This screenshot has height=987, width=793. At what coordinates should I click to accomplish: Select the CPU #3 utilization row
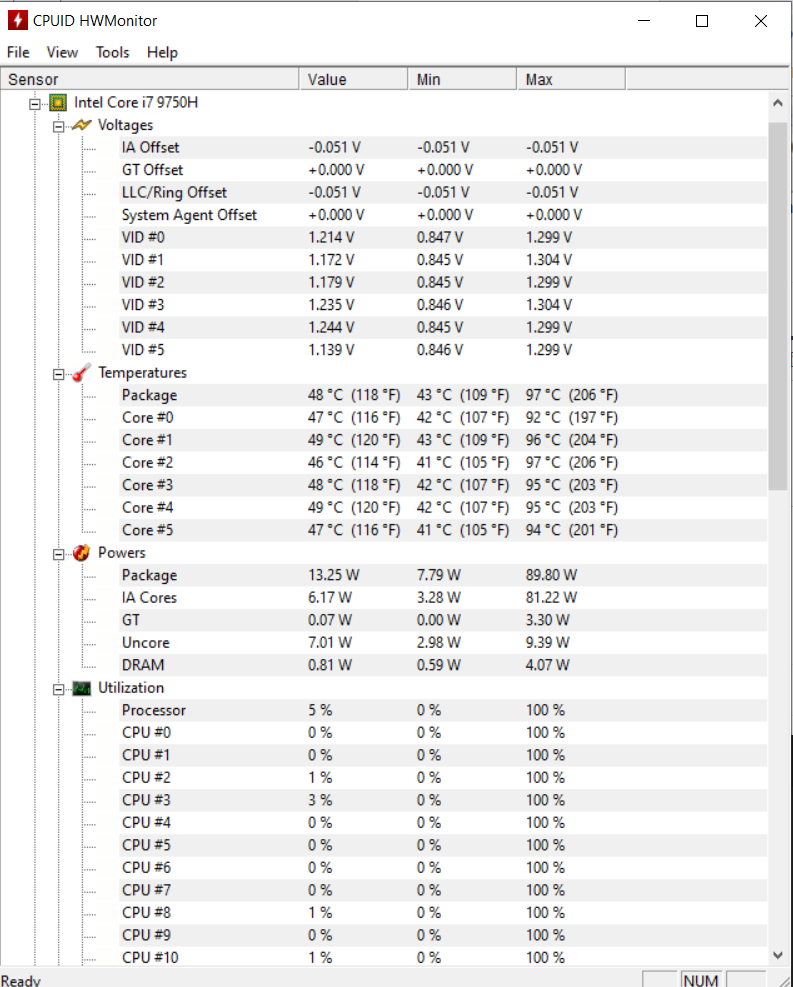pyautogui.click(x=443, y=800)
